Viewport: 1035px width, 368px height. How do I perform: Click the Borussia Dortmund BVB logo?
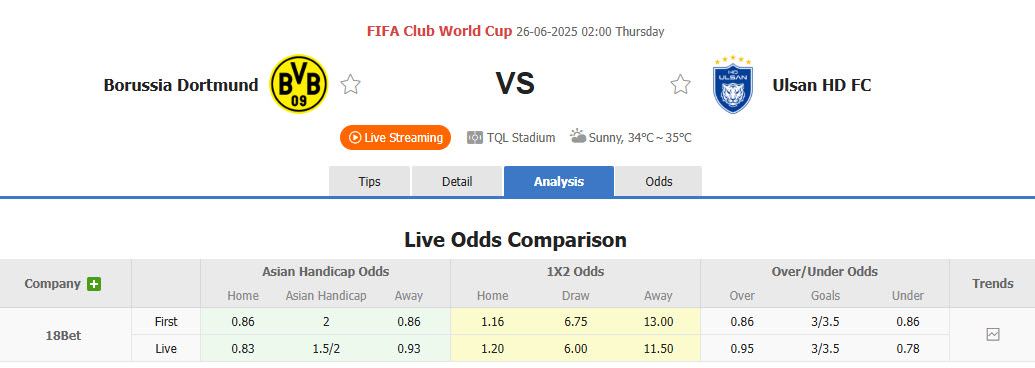click(299, 84)
